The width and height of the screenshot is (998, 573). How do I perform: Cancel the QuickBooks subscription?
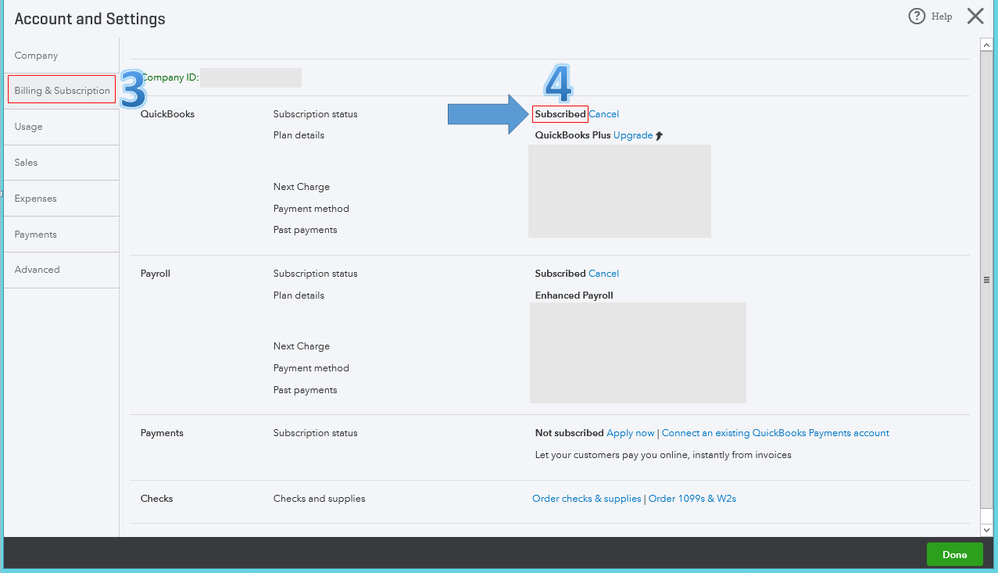603,114
